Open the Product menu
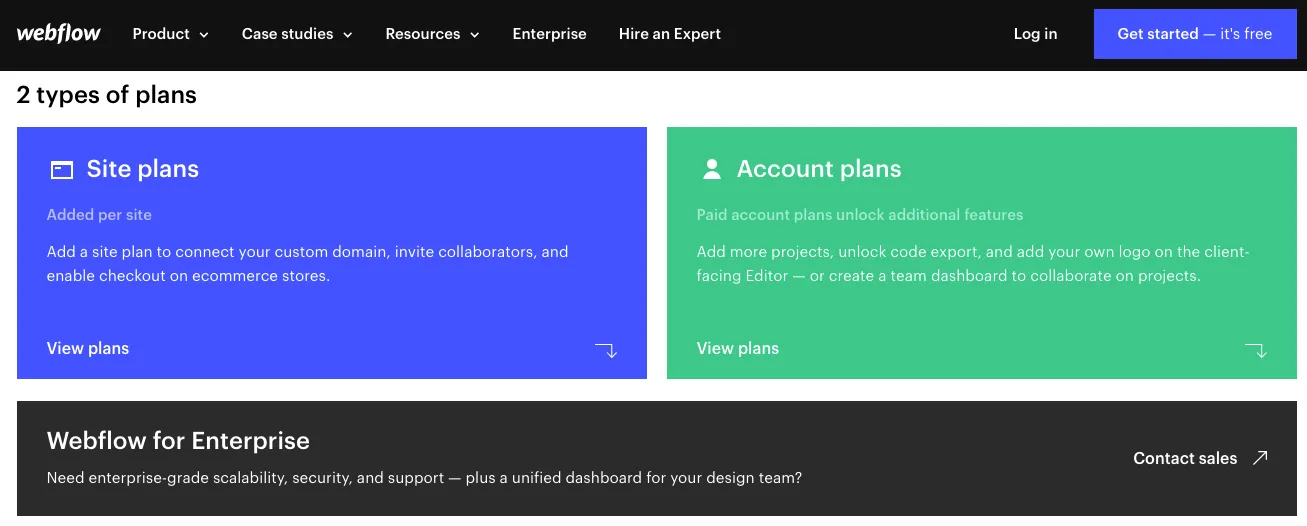 point(171,34)
